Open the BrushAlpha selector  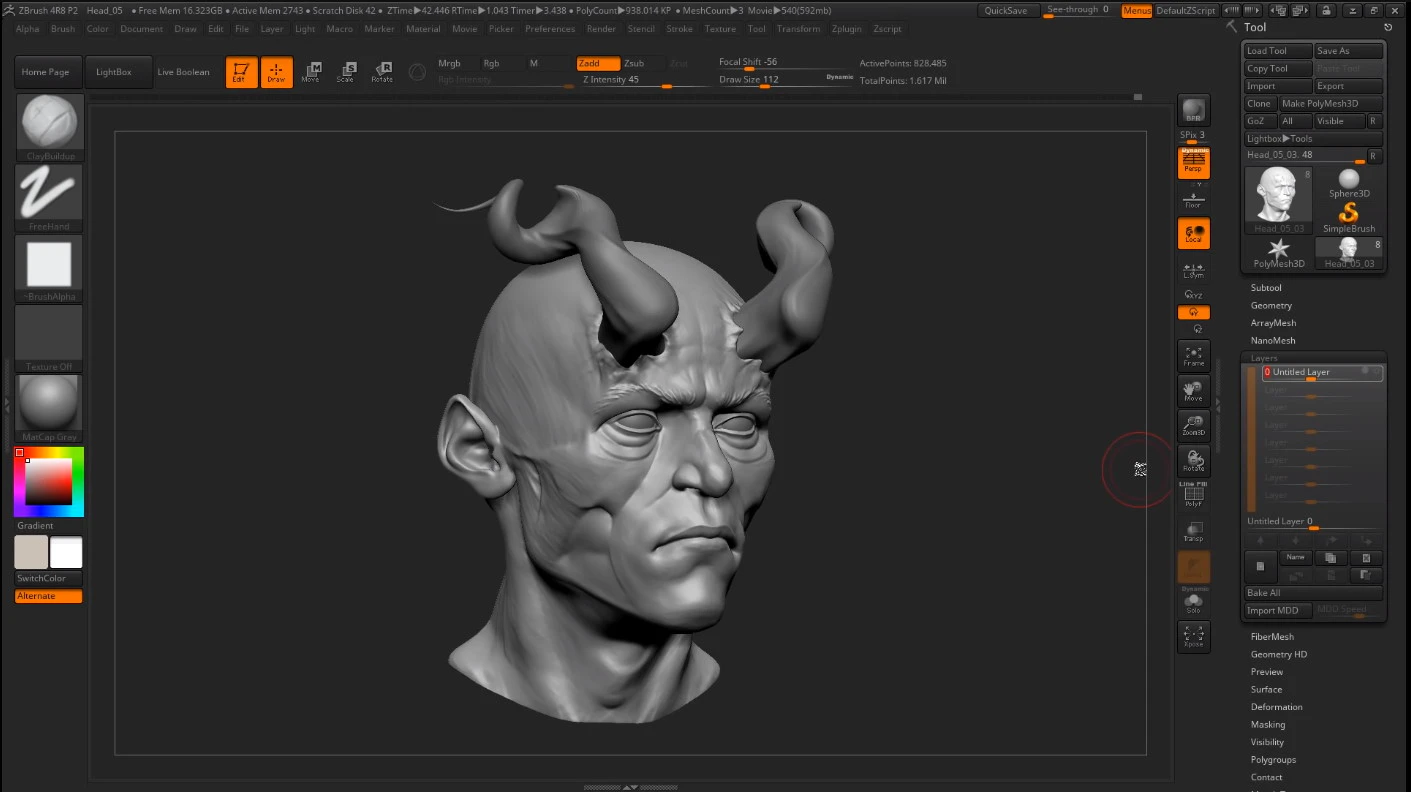click(49, 267)
